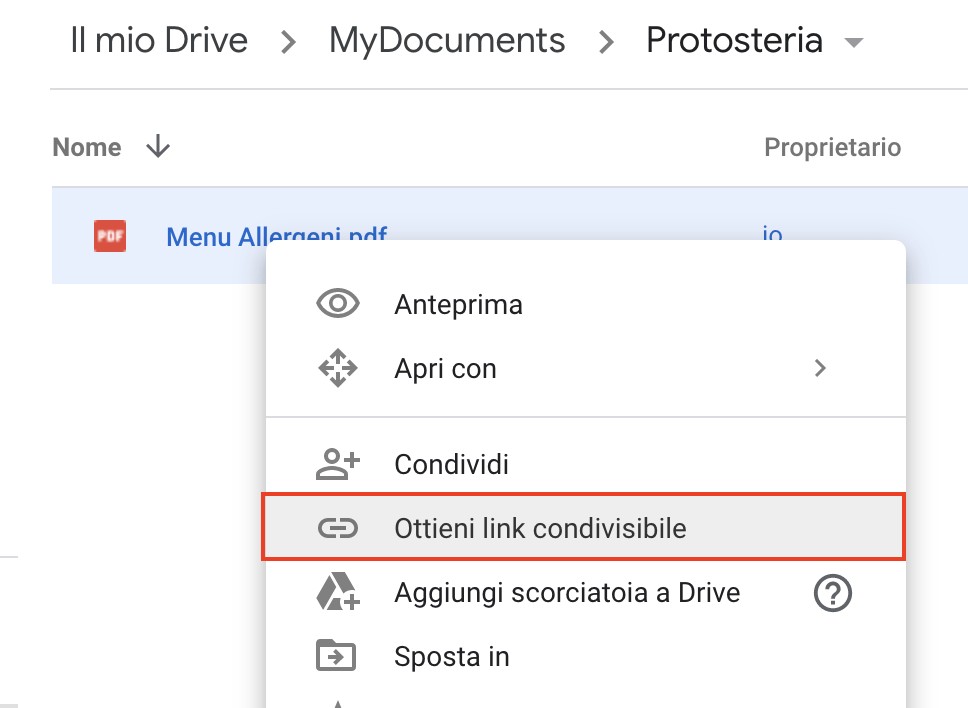Choose Ottieni link condivisibile menu entry
This screenshot has width=968, height=708.
583,527
